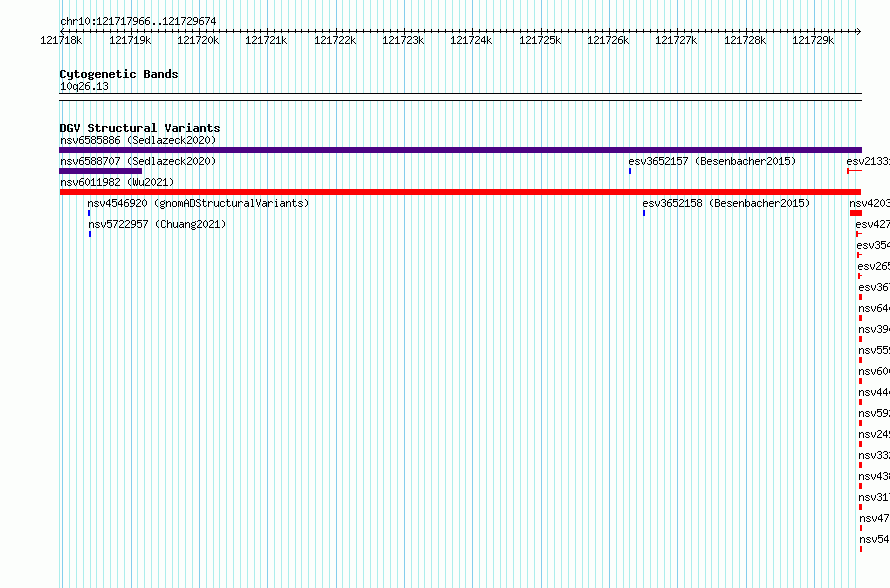Click the 121721k ruler tick label

(266, 40)
